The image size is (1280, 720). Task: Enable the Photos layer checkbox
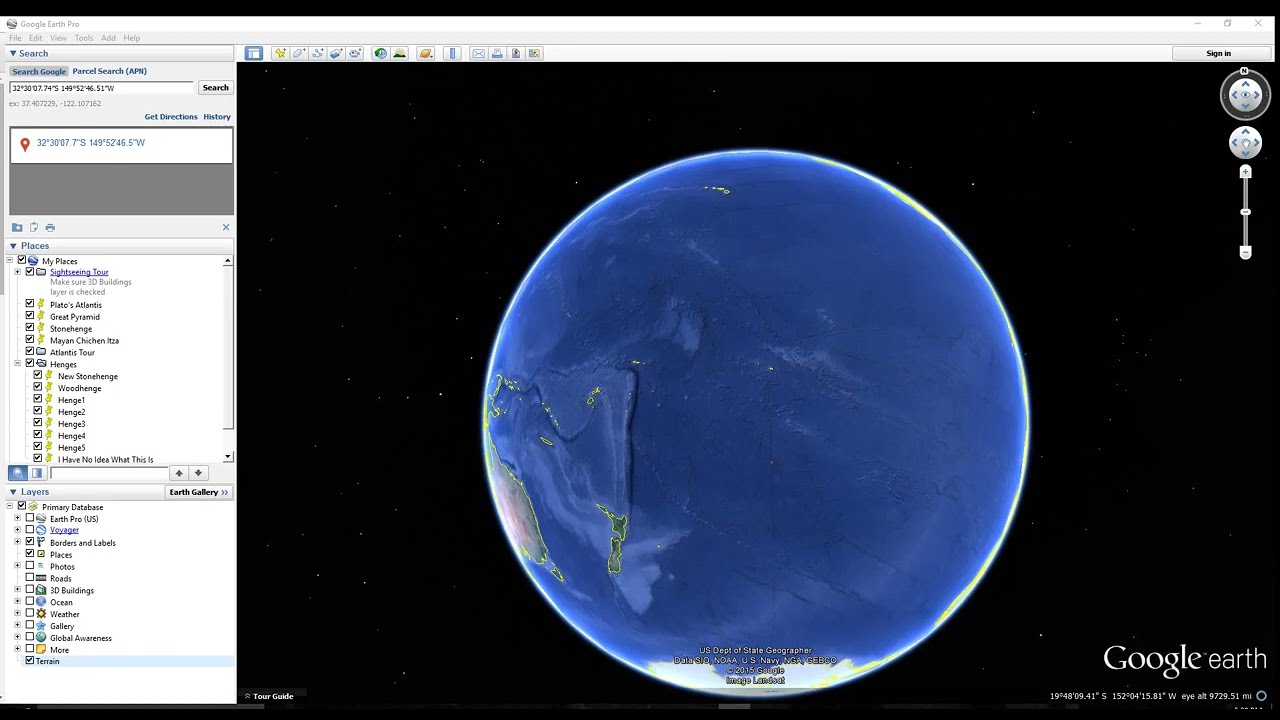[x=30, y=566]
